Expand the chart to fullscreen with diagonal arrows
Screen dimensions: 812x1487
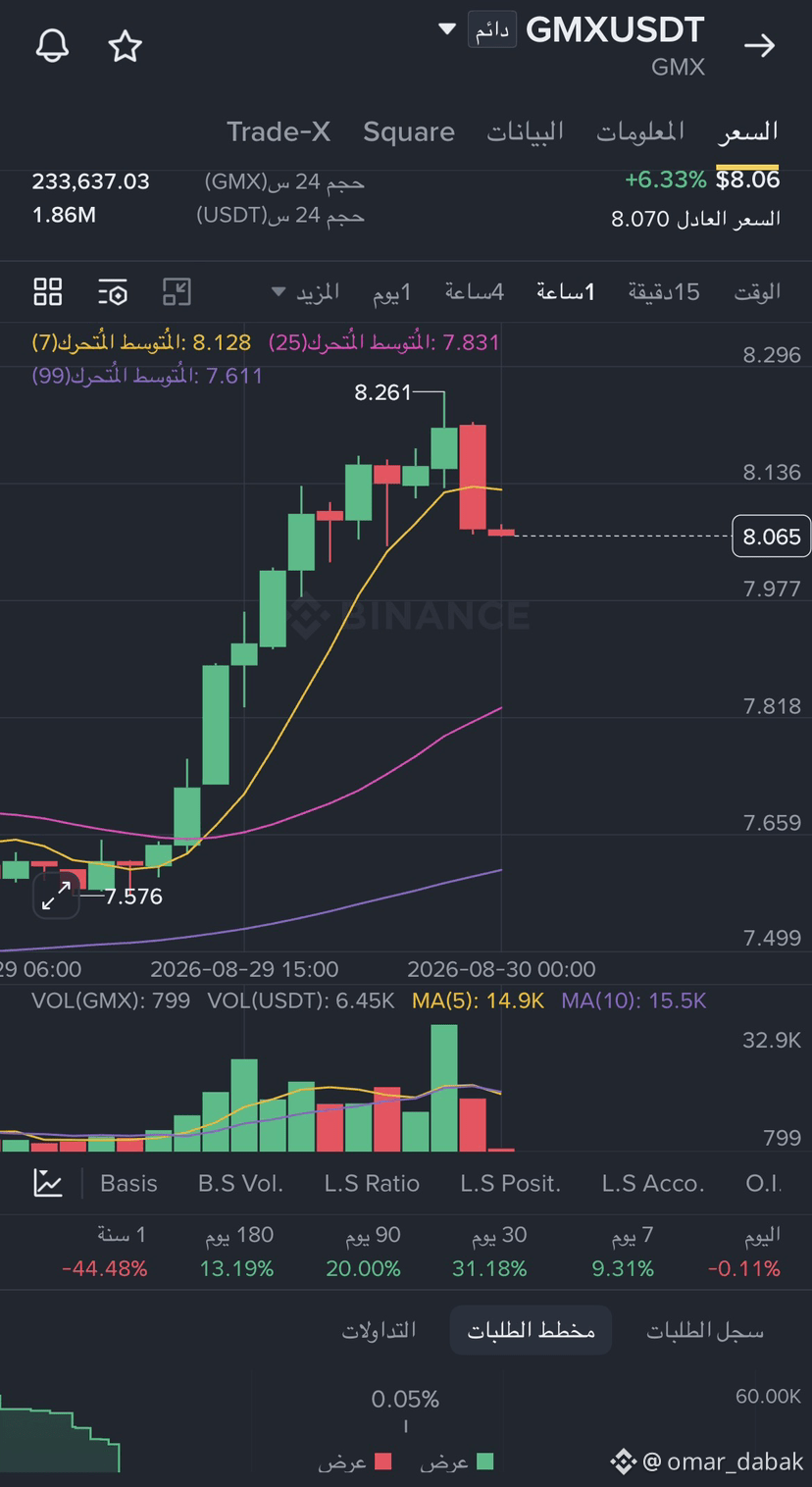tap(56, 895)
